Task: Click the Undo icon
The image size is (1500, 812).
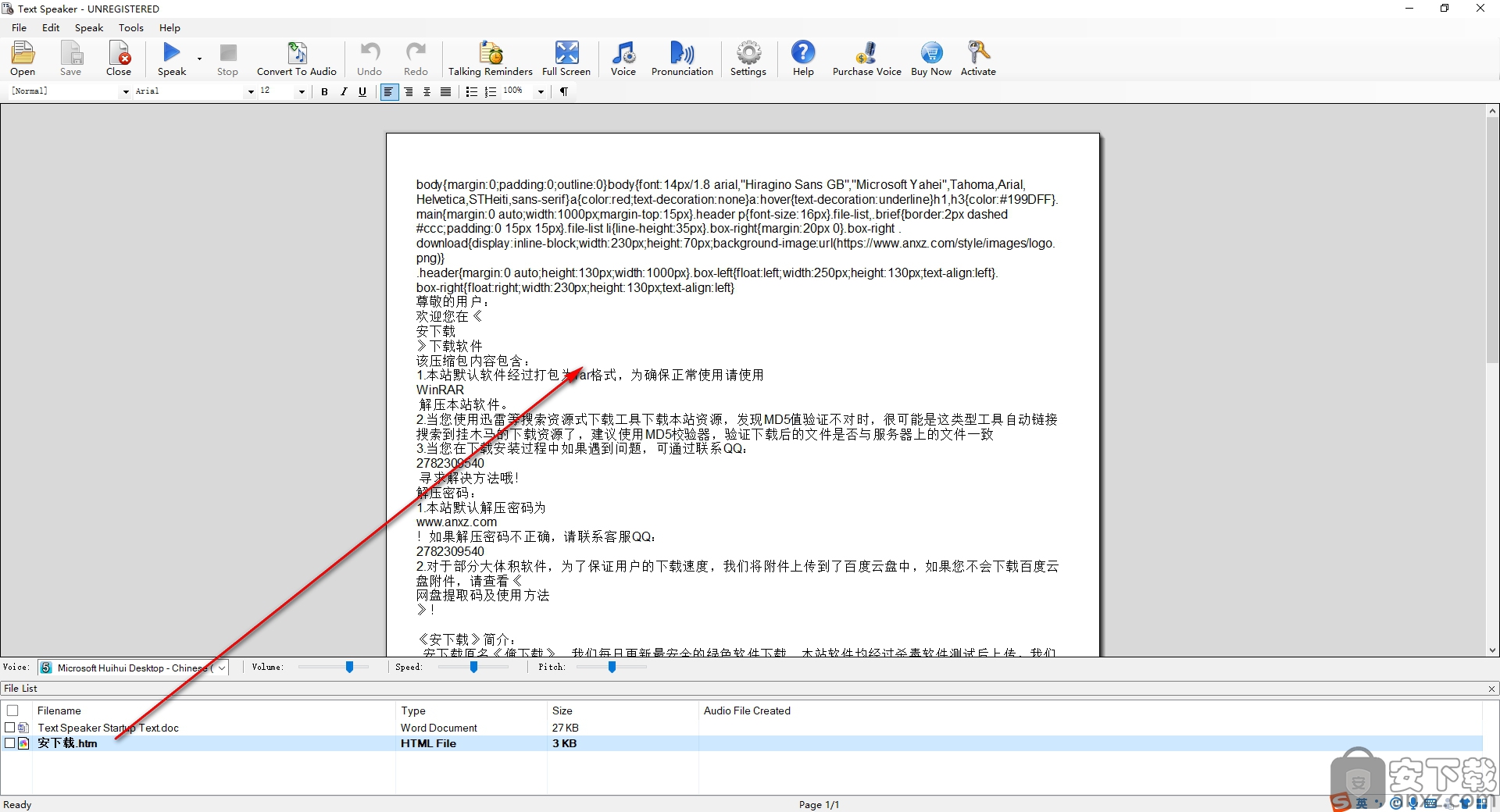Action: 370,59
